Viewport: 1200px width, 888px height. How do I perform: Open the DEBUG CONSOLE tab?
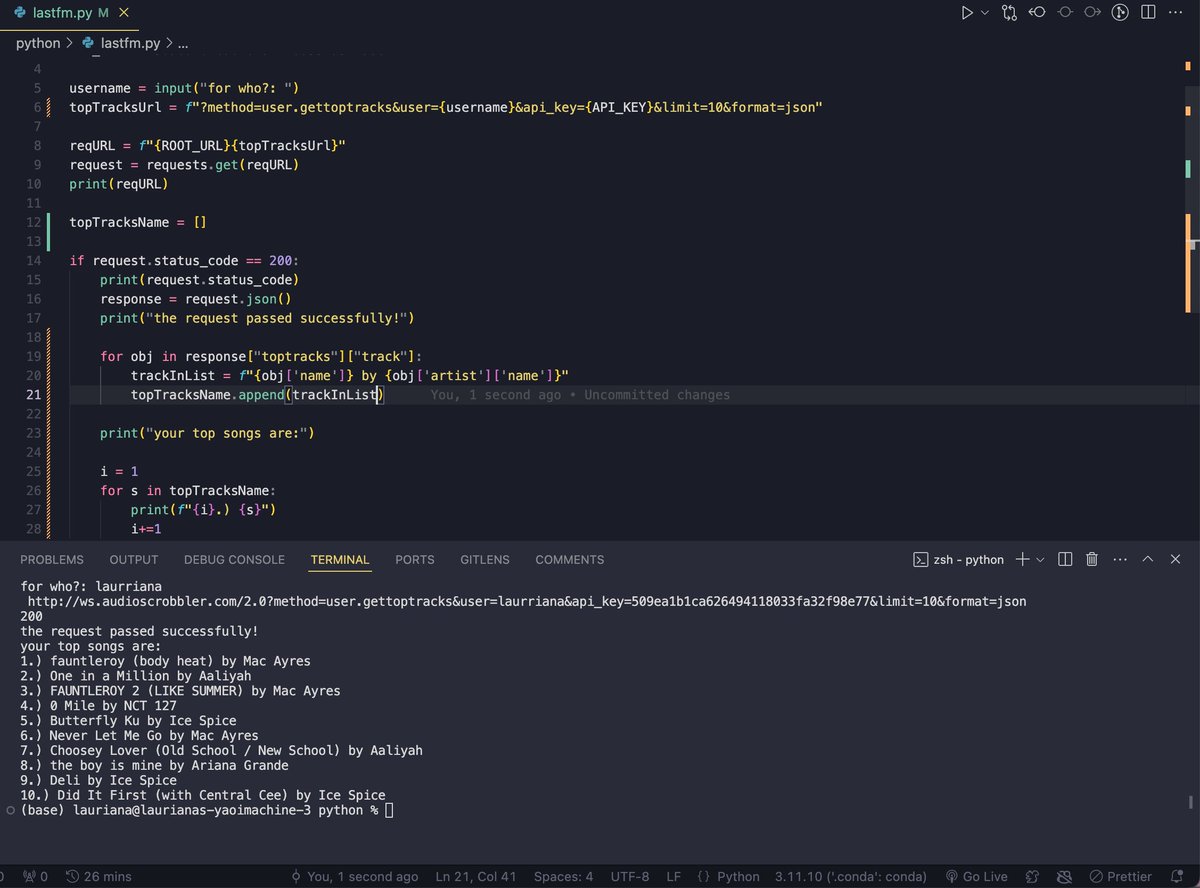[x=234, y=560]
